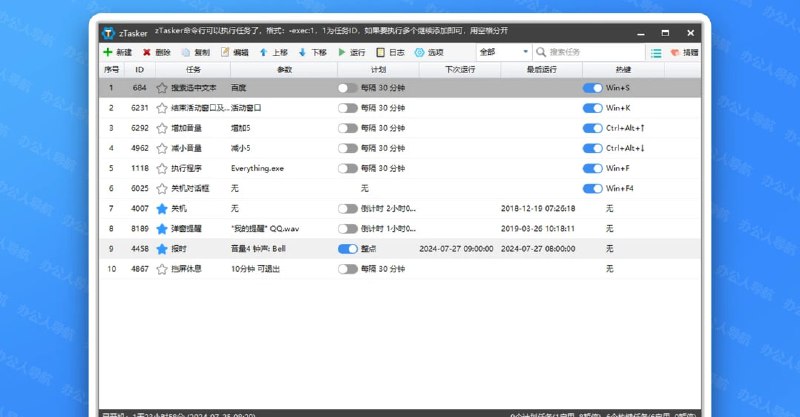Click the green plus 新建 (New) icon
Viewport: 800px width, 417px height.
coord(108,52)
